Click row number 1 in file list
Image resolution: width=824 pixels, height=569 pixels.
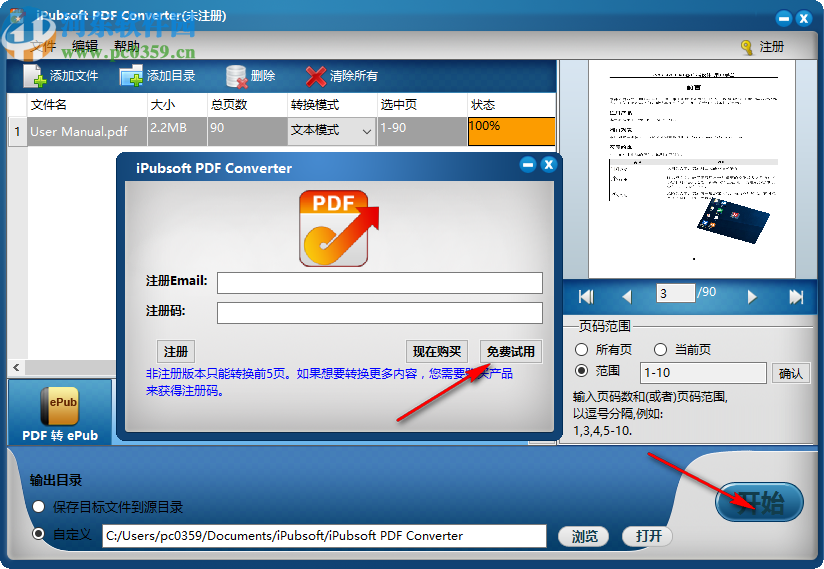17,131
